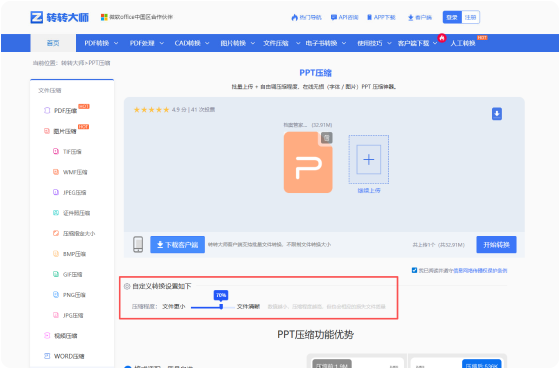Click the WMF压缩 icon in sidebar
Viewport: 560px width, 369px height.
(56, 172)
